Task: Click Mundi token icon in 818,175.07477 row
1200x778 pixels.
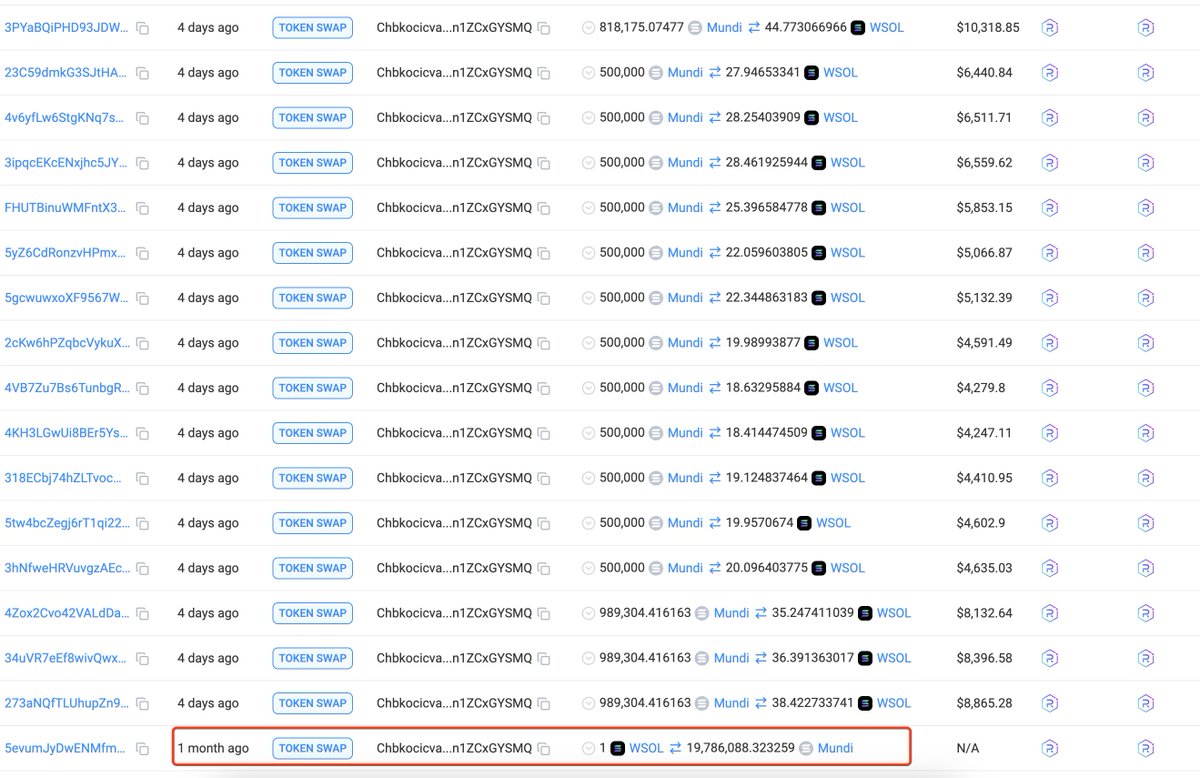Action: click(x=695, y=28)
